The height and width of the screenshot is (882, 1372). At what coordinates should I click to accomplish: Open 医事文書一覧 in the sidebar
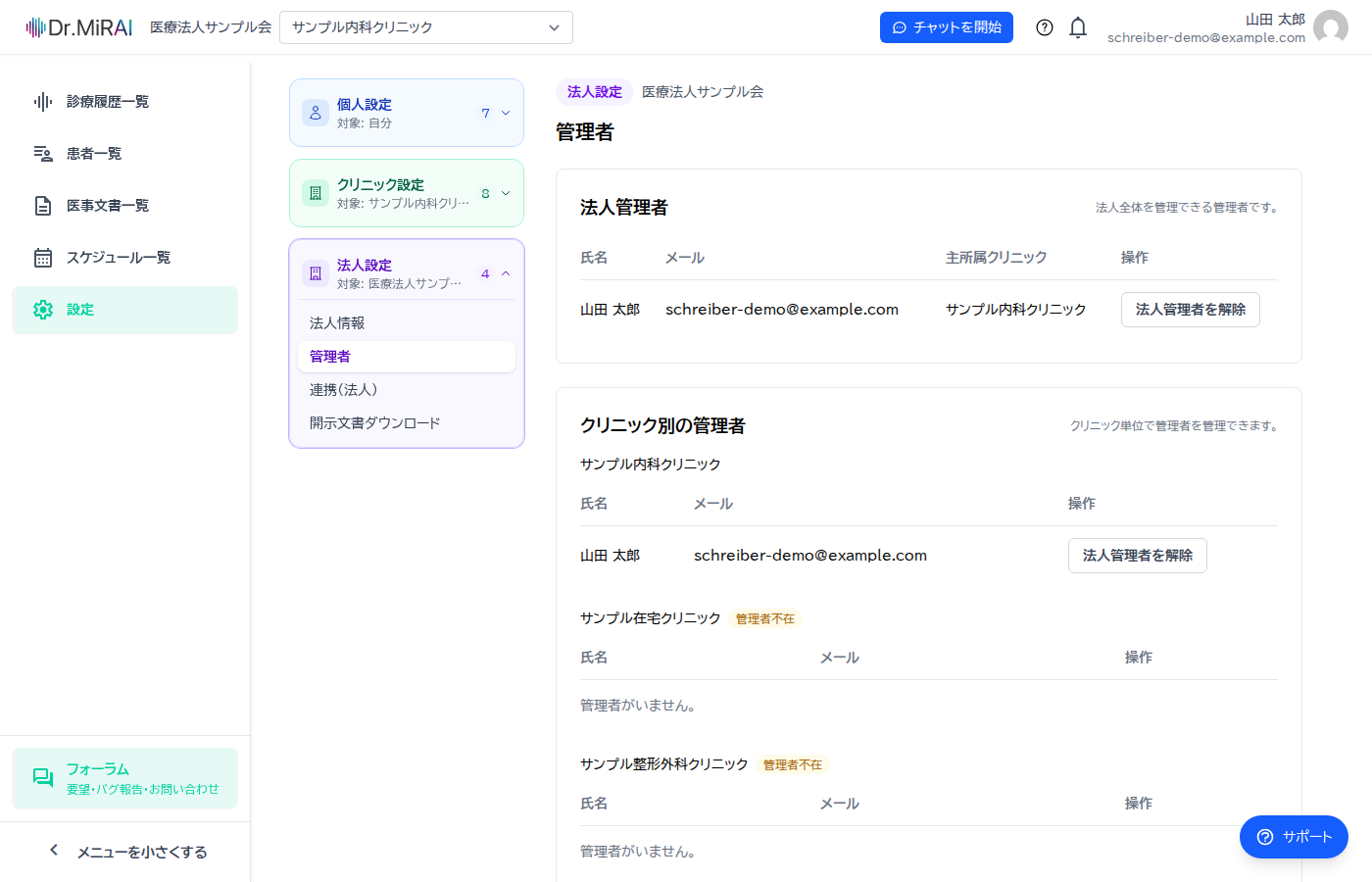124,206
